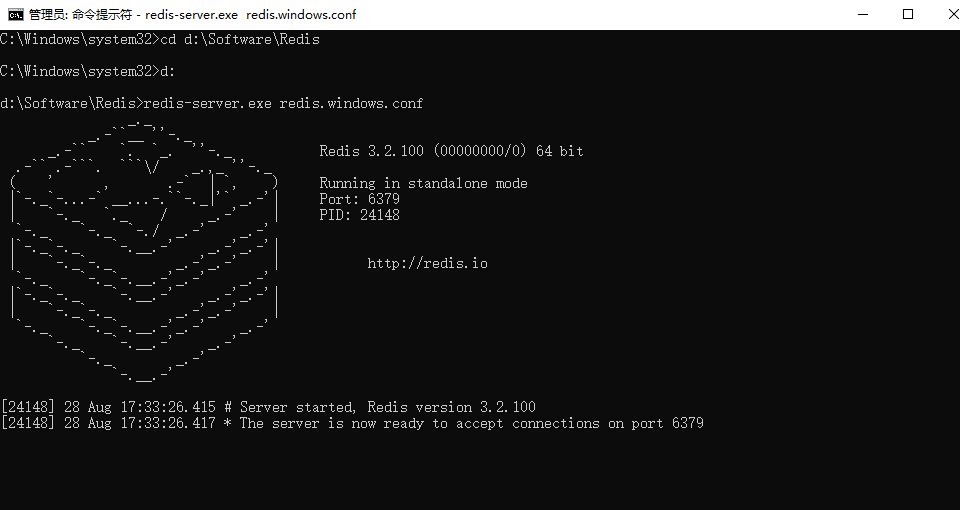
Task: Click the 'Port: 6379' text line
Action: tap(359, 199)
